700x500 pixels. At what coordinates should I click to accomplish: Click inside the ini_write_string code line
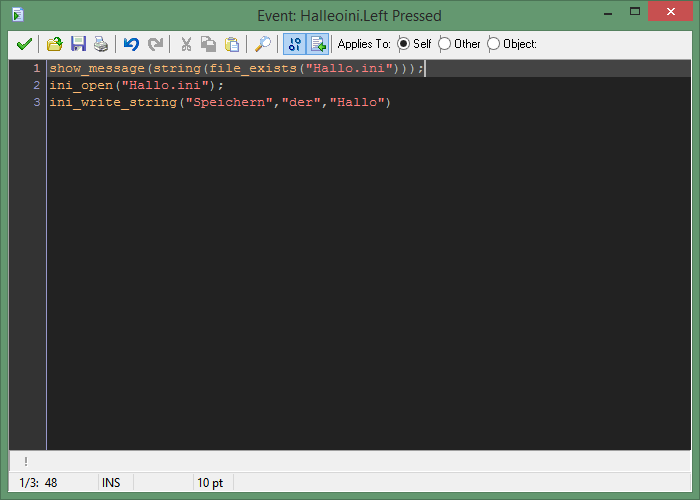[x=220, y=102]
